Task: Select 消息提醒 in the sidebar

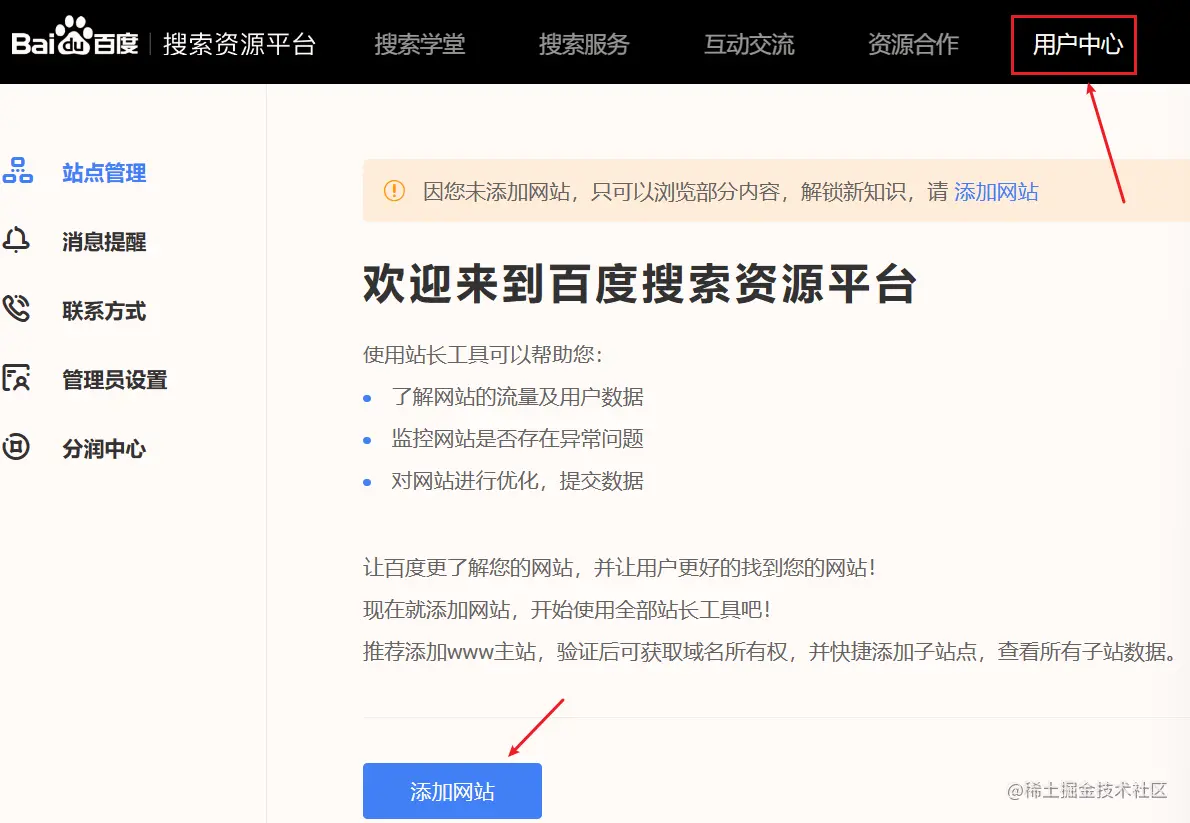Action: click(x=104, y=242)
